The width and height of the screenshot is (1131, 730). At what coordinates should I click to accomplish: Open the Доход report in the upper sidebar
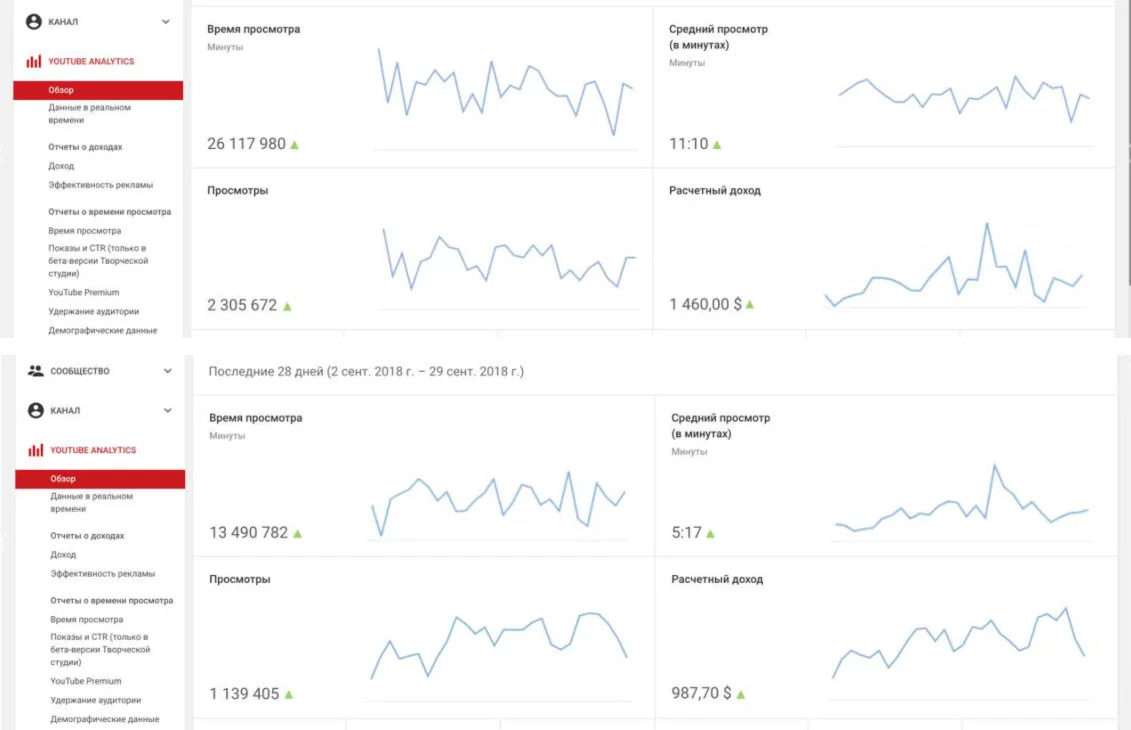coord(61,166)
